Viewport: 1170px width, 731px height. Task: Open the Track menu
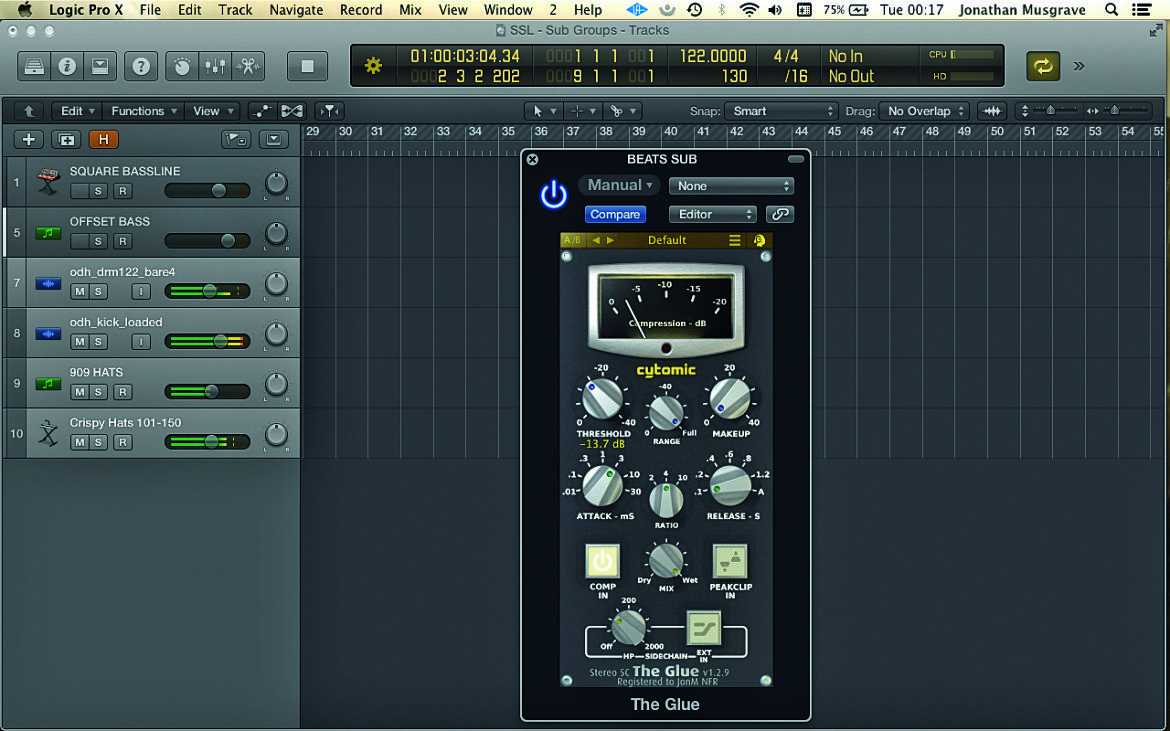(235, 10)
